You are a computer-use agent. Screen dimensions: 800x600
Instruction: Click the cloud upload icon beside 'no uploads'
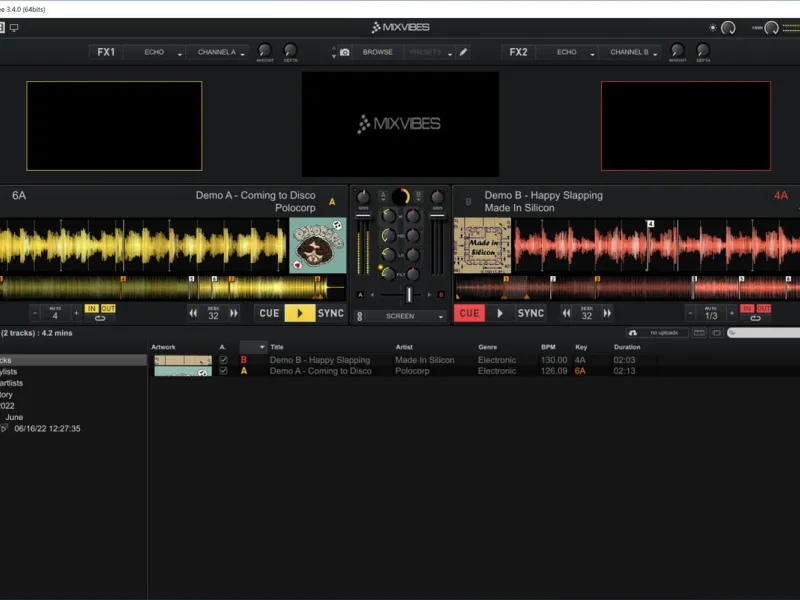633,333
